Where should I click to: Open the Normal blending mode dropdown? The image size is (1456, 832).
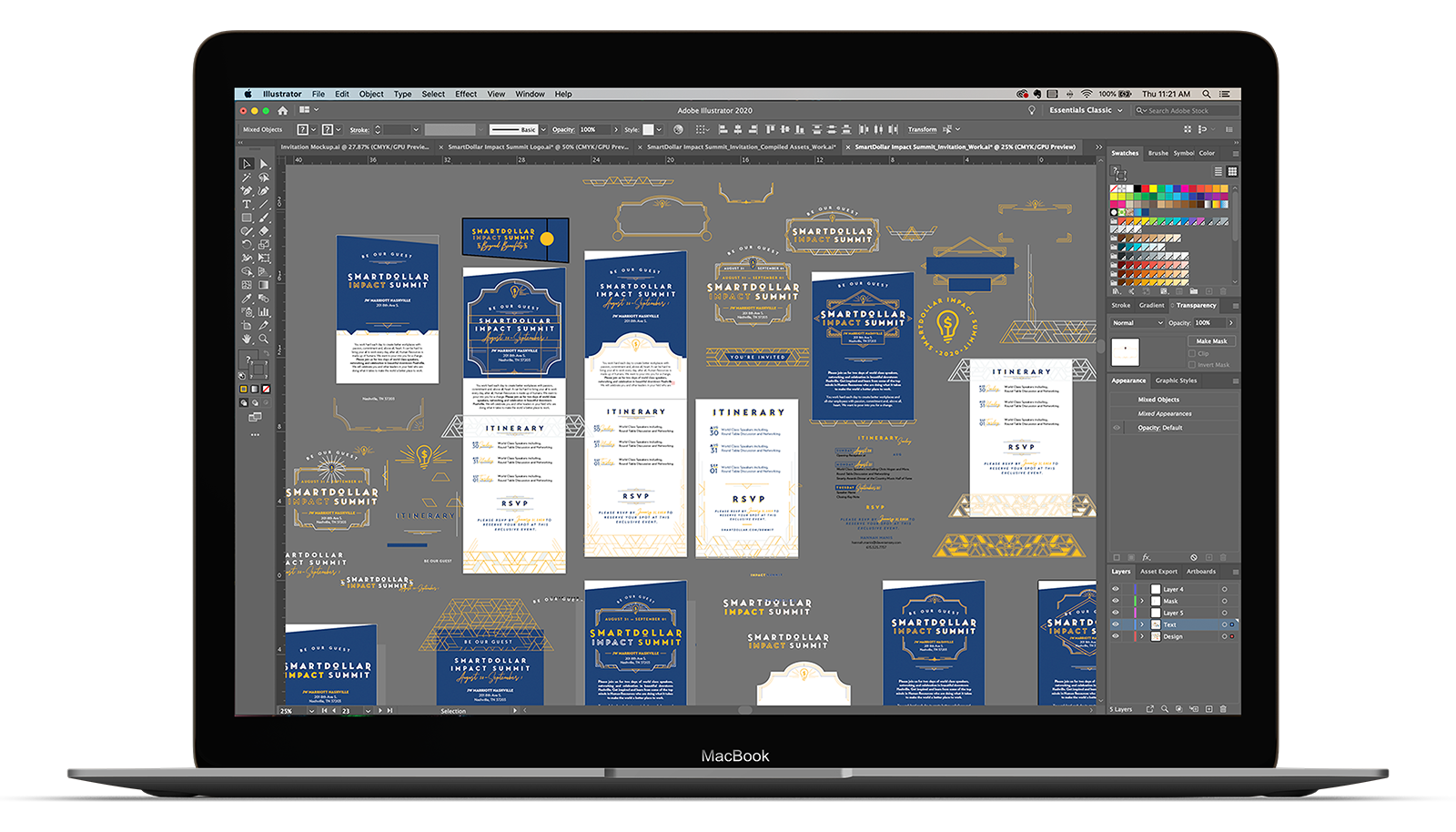pos(1137,323)
